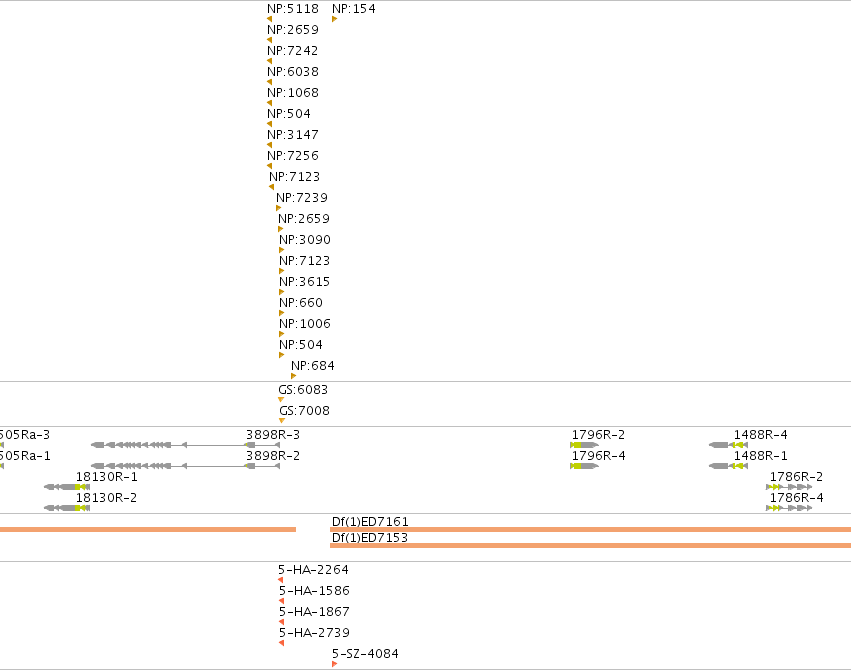Click the 18130R-2 label
This screenshot has width=851, height=670.
(106, 498)
